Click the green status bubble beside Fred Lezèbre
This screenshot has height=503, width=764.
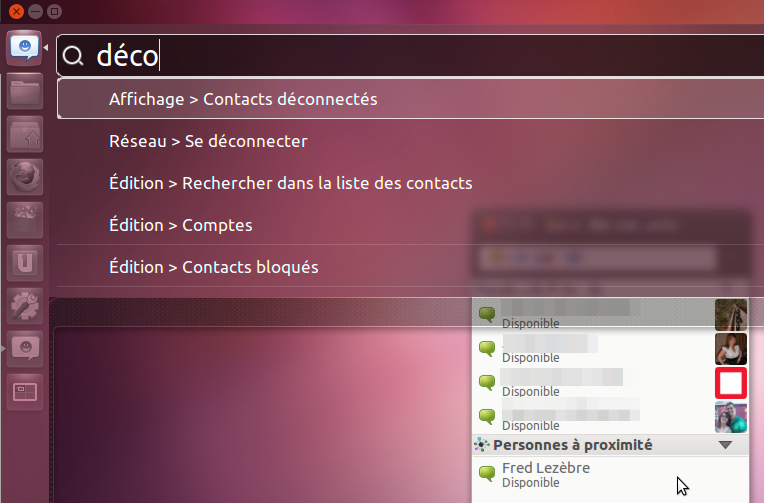click(x=487, y=474)
